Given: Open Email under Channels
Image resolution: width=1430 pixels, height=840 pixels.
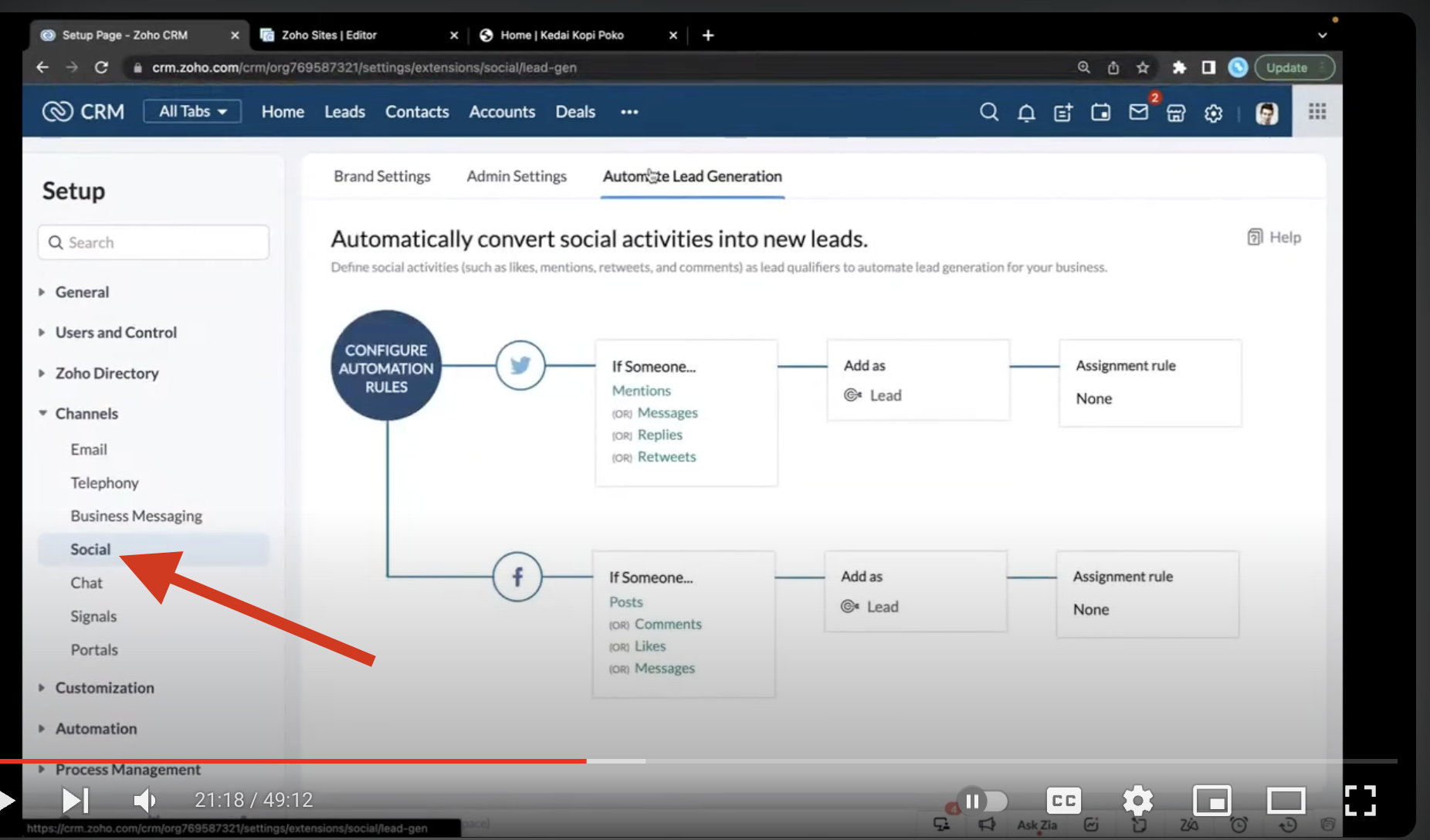Looking at the screenshot, I should click(x=89, y=449).
